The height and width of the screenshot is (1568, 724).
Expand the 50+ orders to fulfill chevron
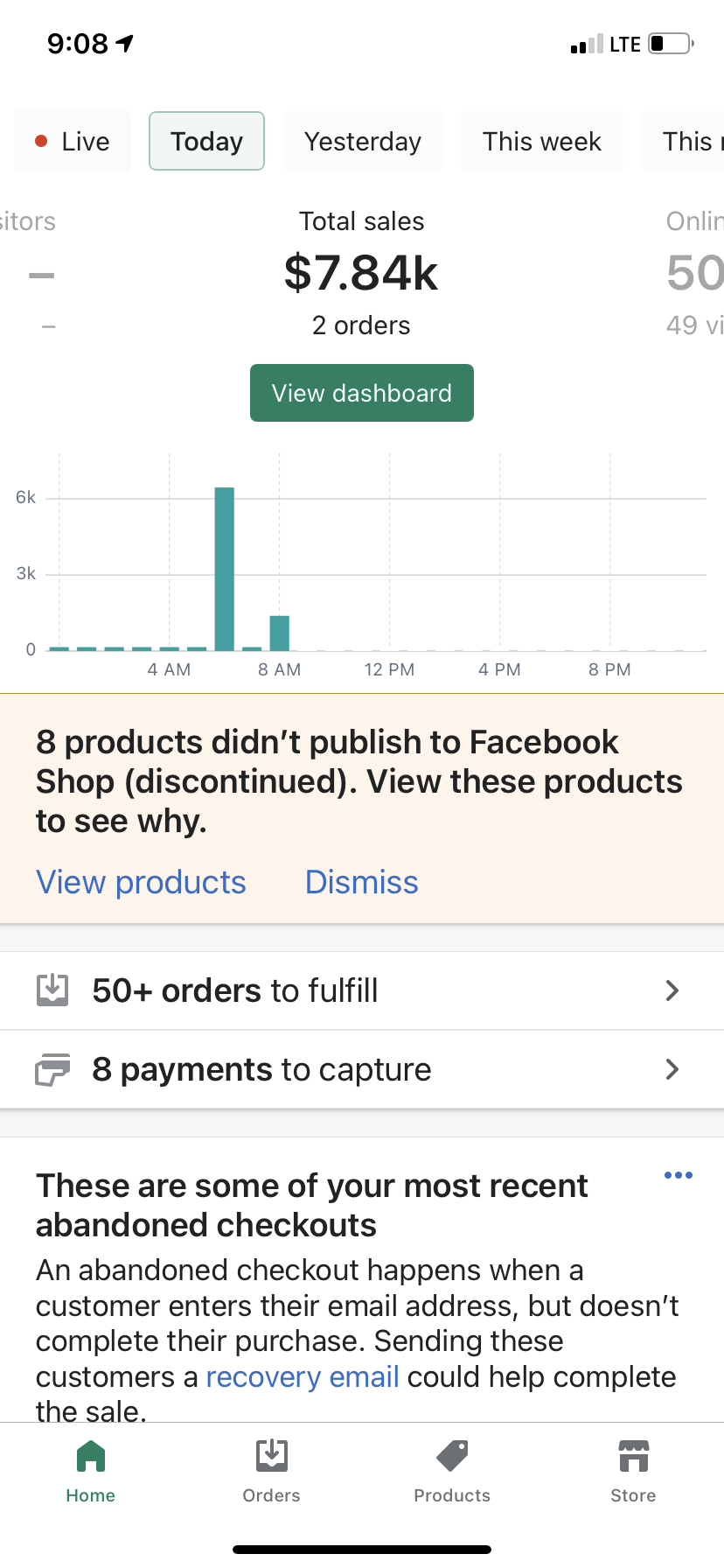tap(672, 990)
